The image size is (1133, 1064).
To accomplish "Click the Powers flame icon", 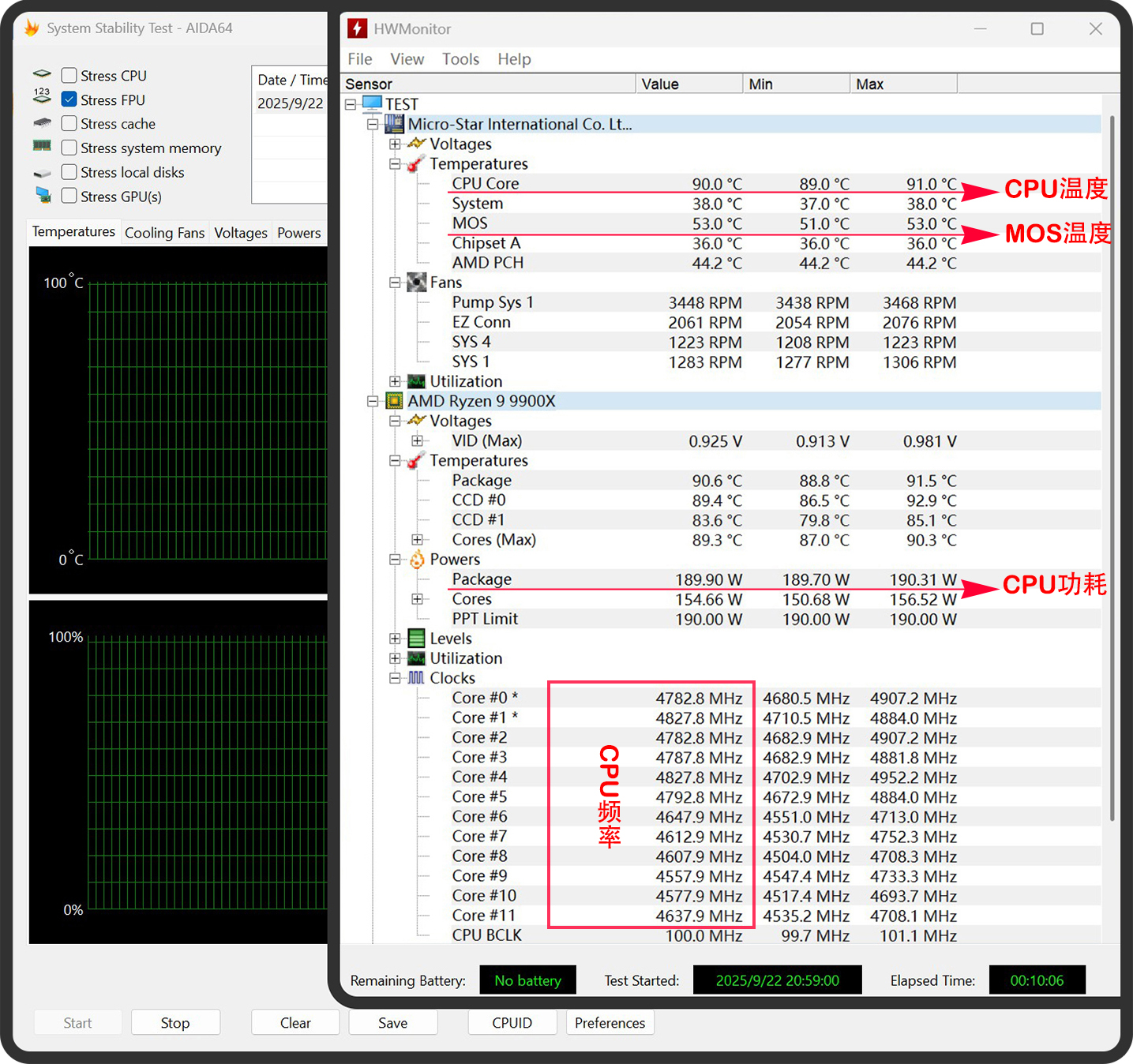I will (417, 560).
